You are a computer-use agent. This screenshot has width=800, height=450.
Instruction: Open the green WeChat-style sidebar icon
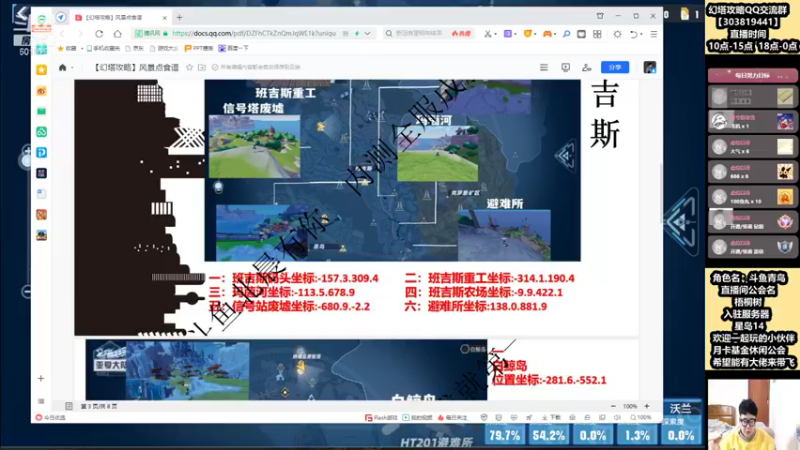(x=41, y=132)
